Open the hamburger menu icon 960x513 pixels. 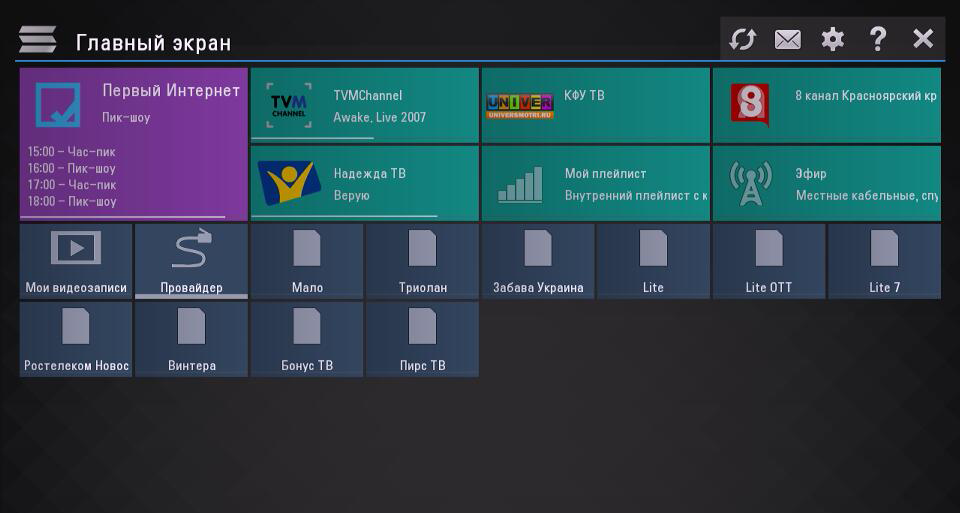(37, 40)
